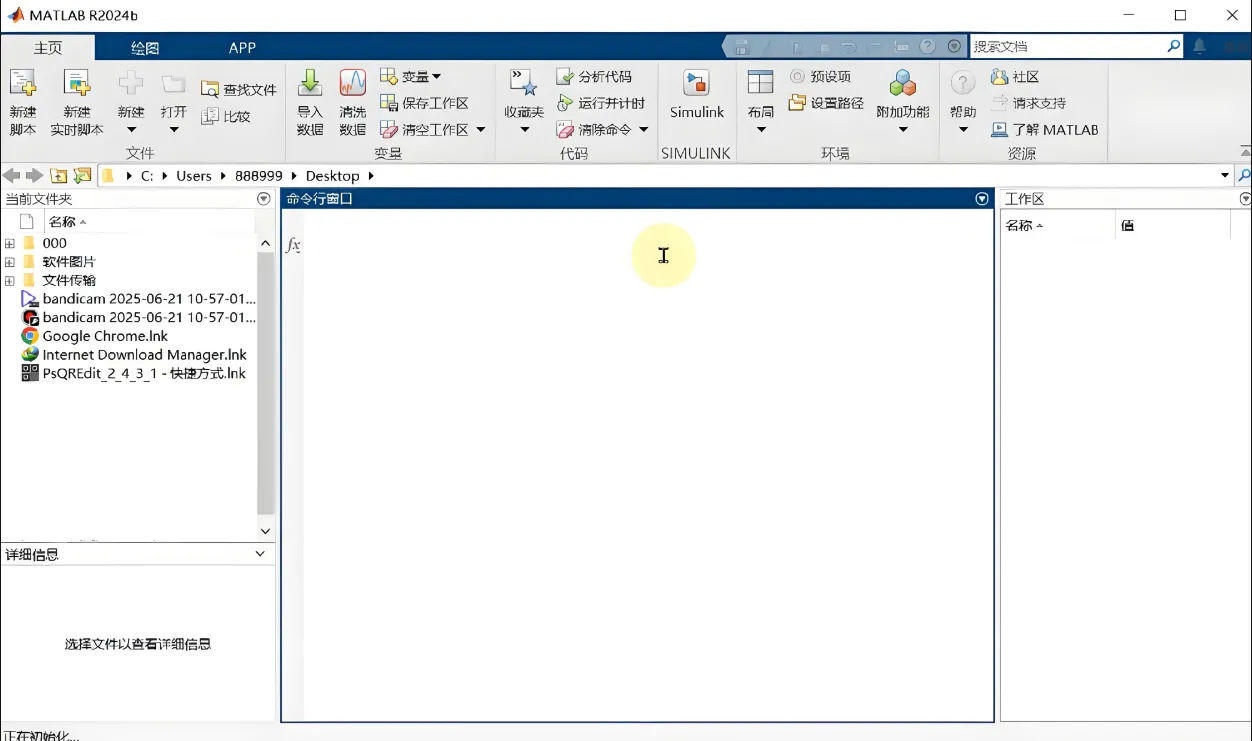
Task: Click Desktop in the address path
Action: point(332,176)
